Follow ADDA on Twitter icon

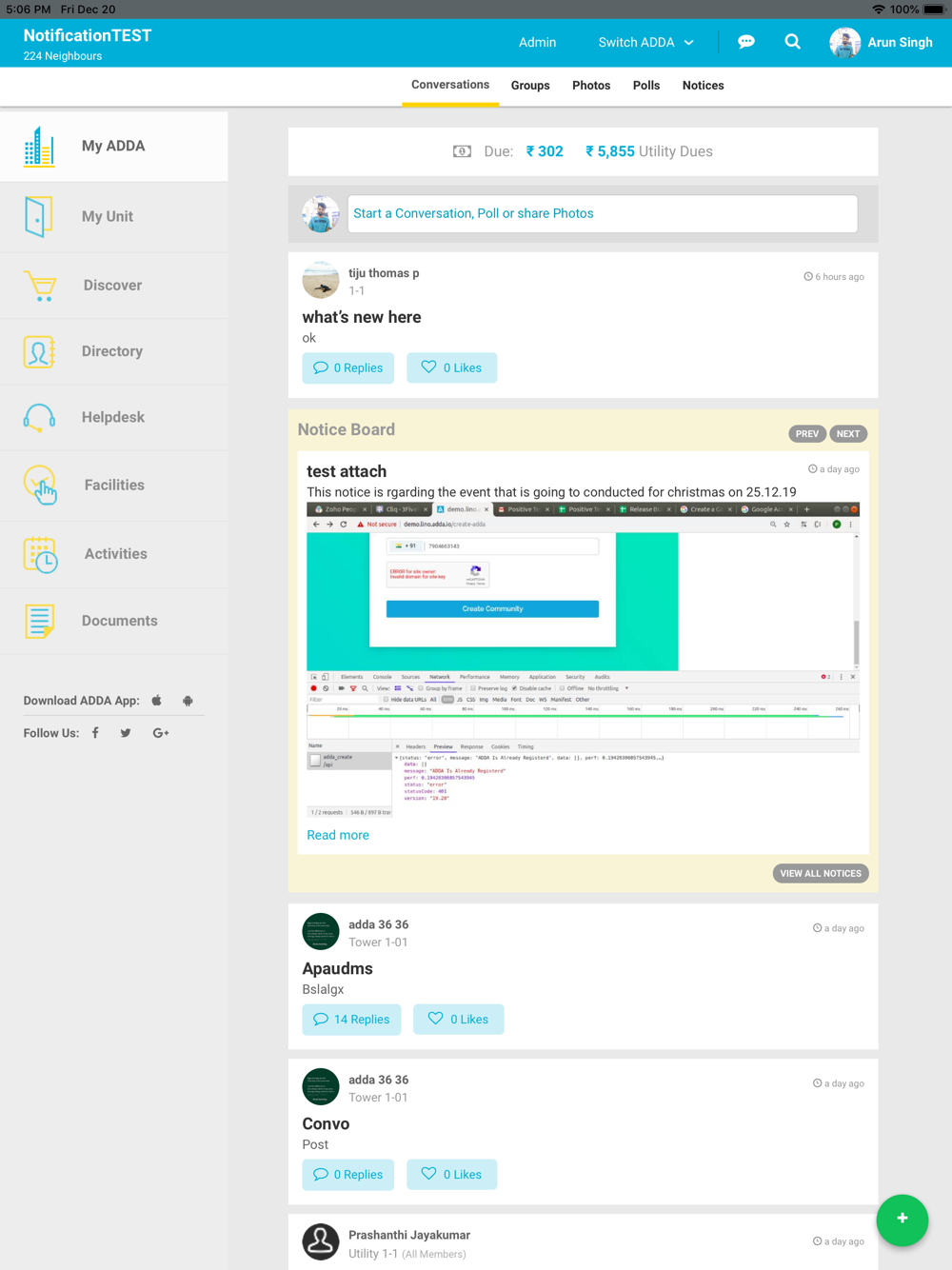coord(126,733)
